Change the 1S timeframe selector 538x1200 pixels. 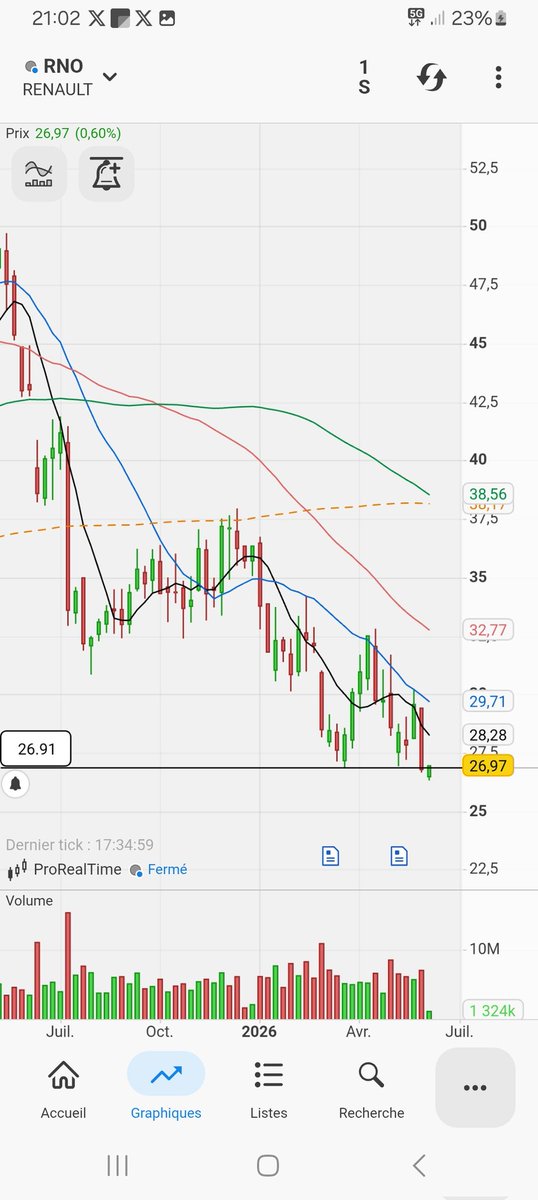[x=364, y=77]
